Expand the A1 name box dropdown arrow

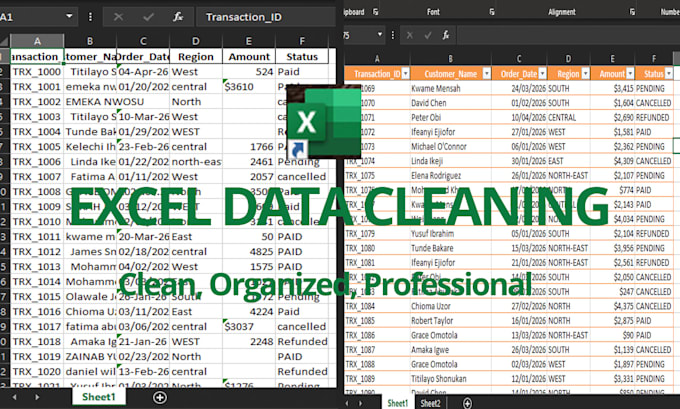pyautogui.click(x=69, y=16)
